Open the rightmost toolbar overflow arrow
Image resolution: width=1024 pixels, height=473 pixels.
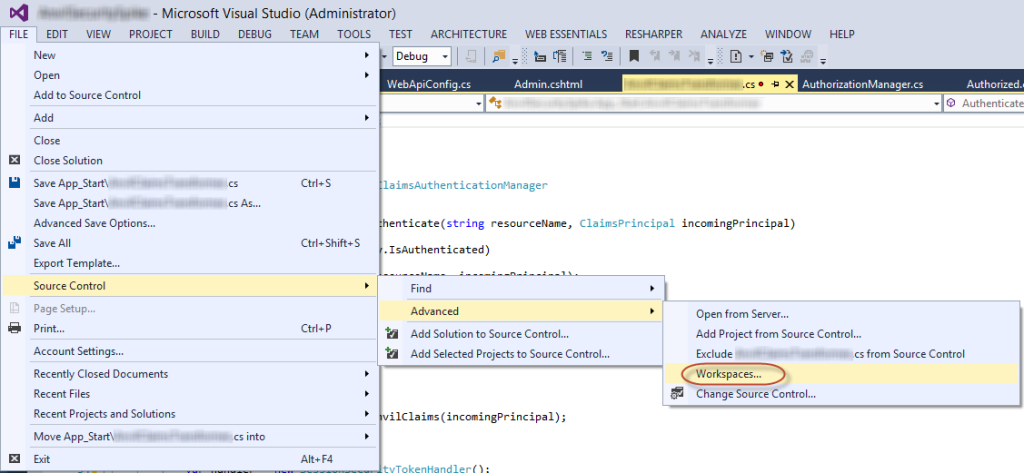point(823,61)
